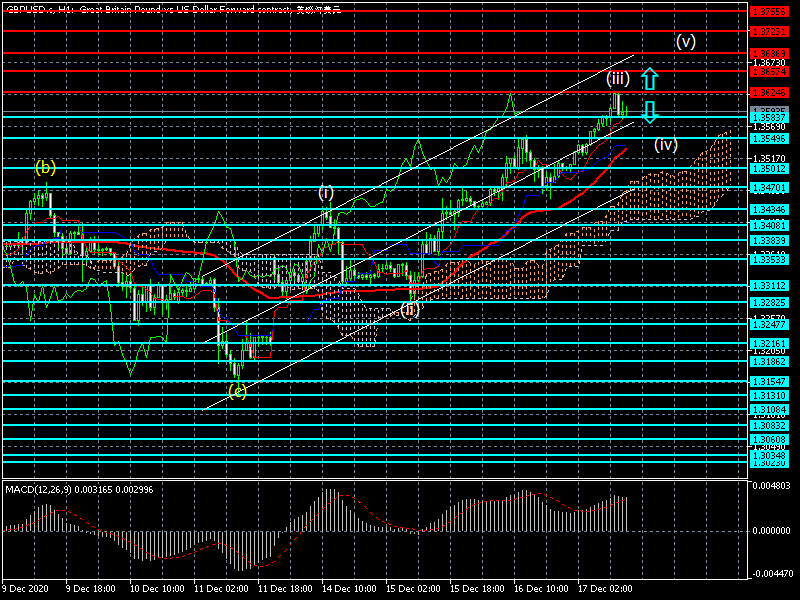The width and height of the screenshot is (800, 600).
Task: Click the GBPUSD H1 chart title text
Action: [x=170, y=8]
